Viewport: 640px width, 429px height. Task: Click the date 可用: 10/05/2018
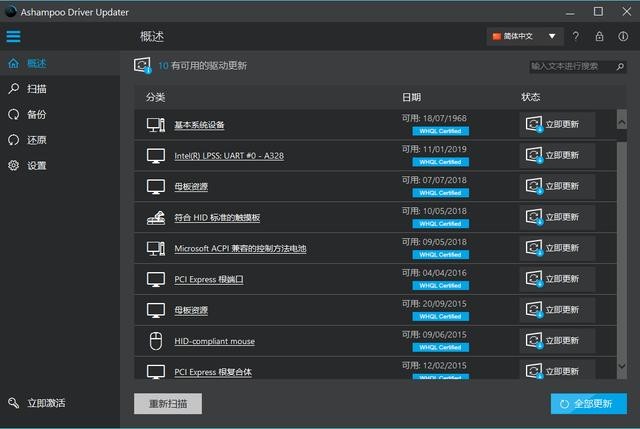pyautogui.click(x=434, y=211)
